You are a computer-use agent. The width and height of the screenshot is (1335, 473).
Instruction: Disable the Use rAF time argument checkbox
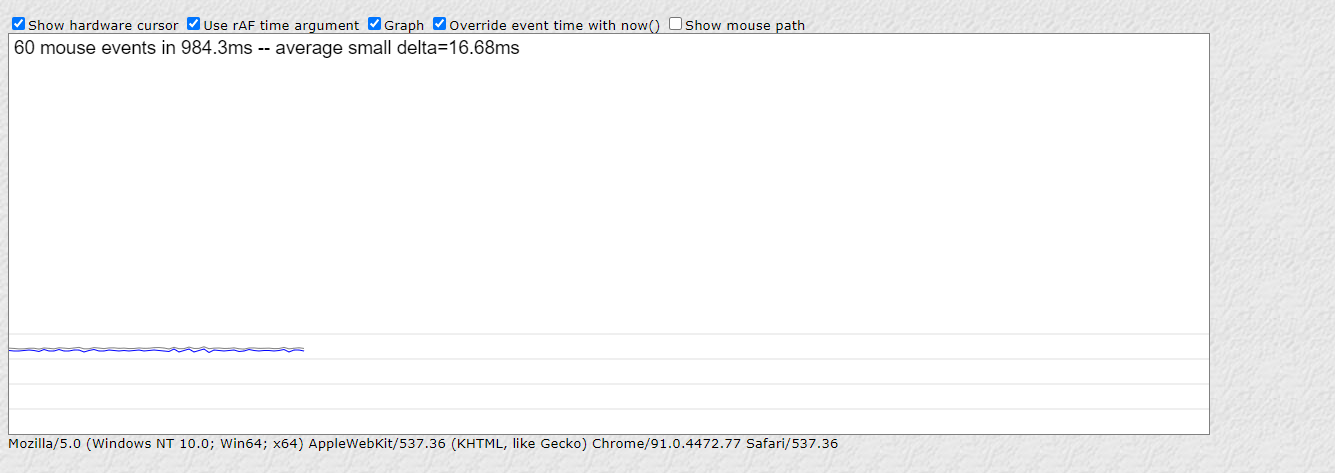pyautogui.click(x=194, y=24)
